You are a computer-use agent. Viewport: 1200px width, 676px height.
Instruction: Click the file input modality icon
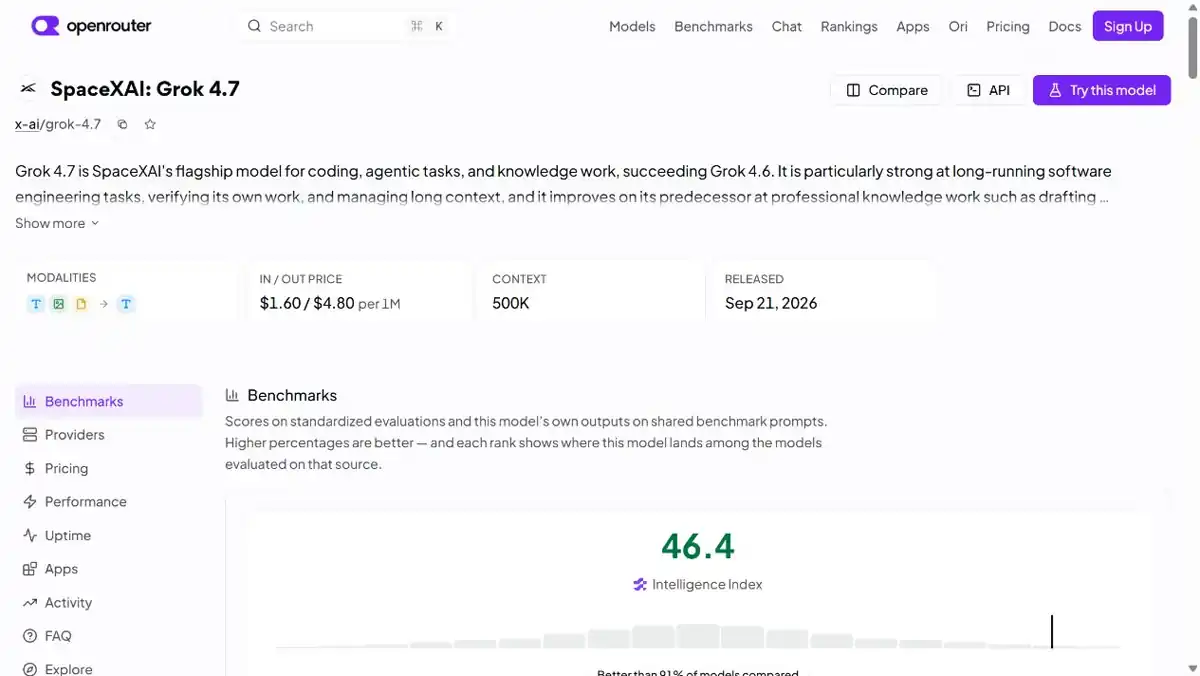81,304
